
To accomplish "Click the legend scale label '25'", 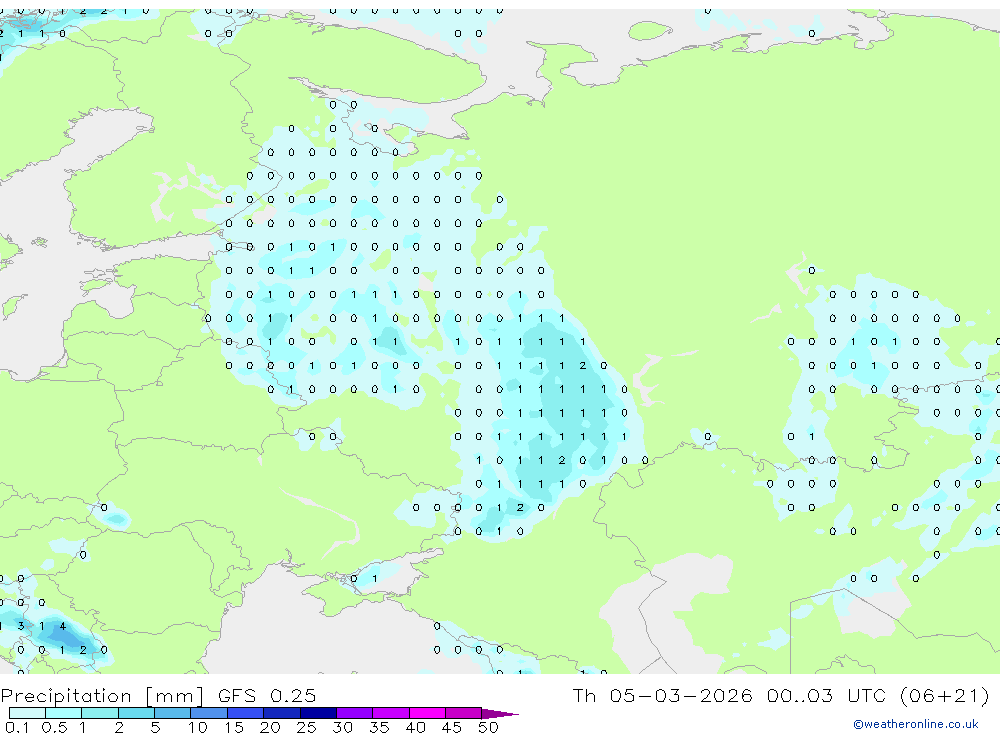I will [x=306, y=727].
